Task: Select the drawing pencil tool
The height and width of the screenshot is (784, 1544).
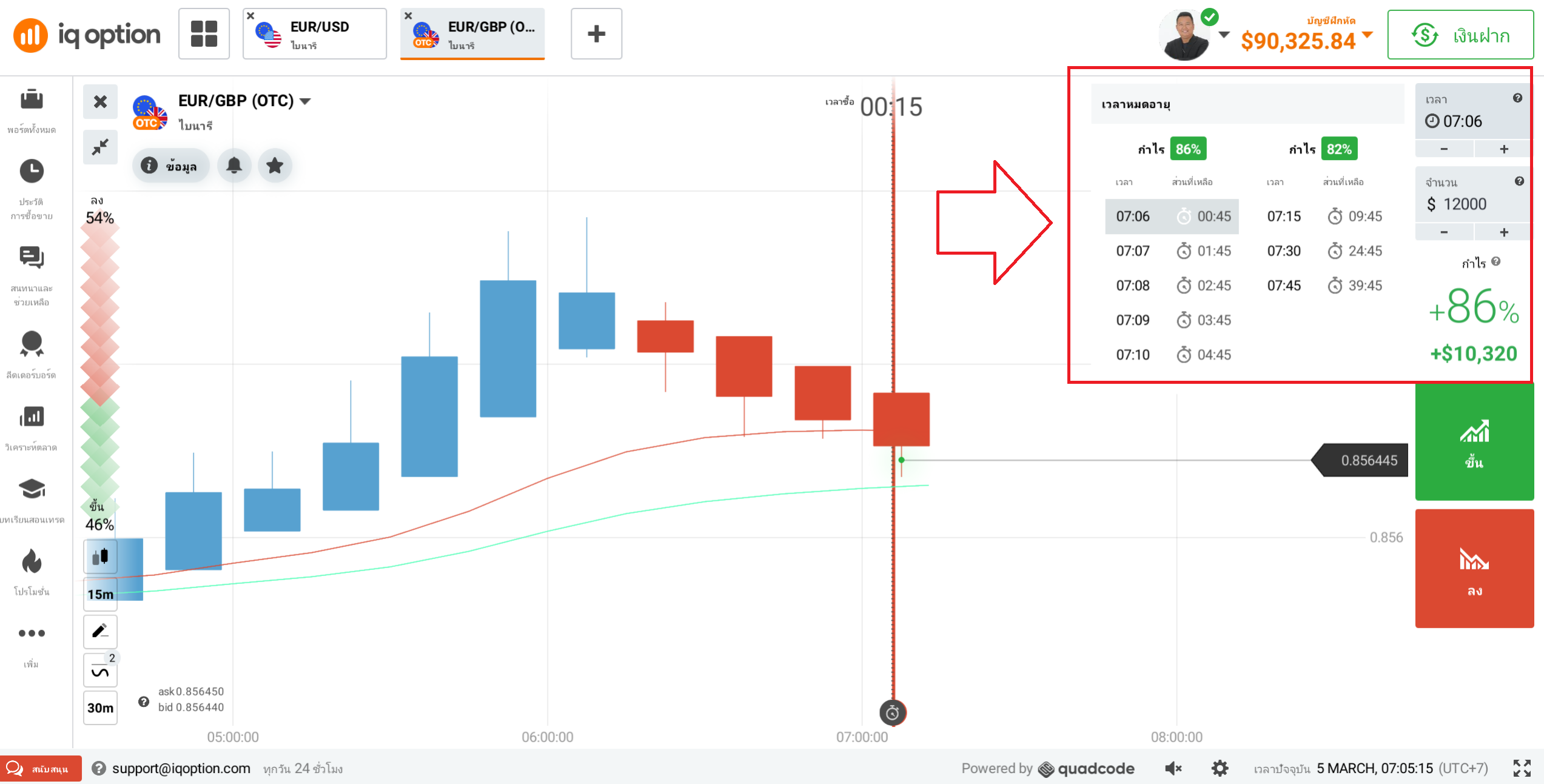Action: pos(100,631)
